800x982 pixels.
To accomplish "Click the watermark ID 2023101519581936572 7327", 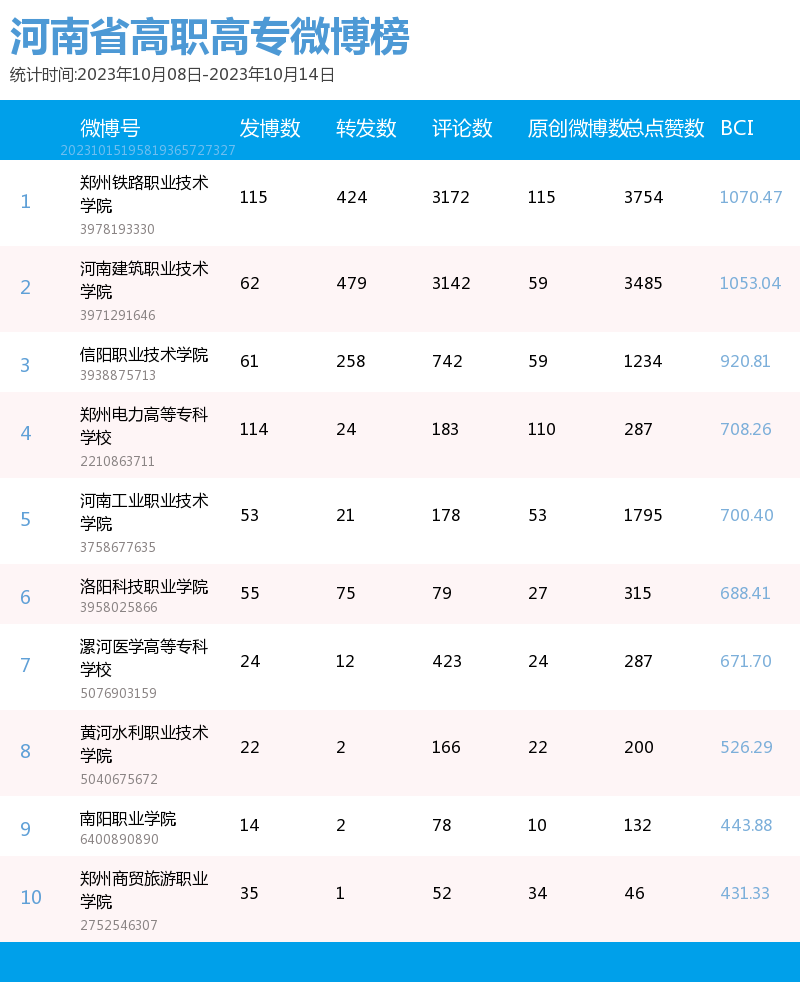I will pos(148,150).
